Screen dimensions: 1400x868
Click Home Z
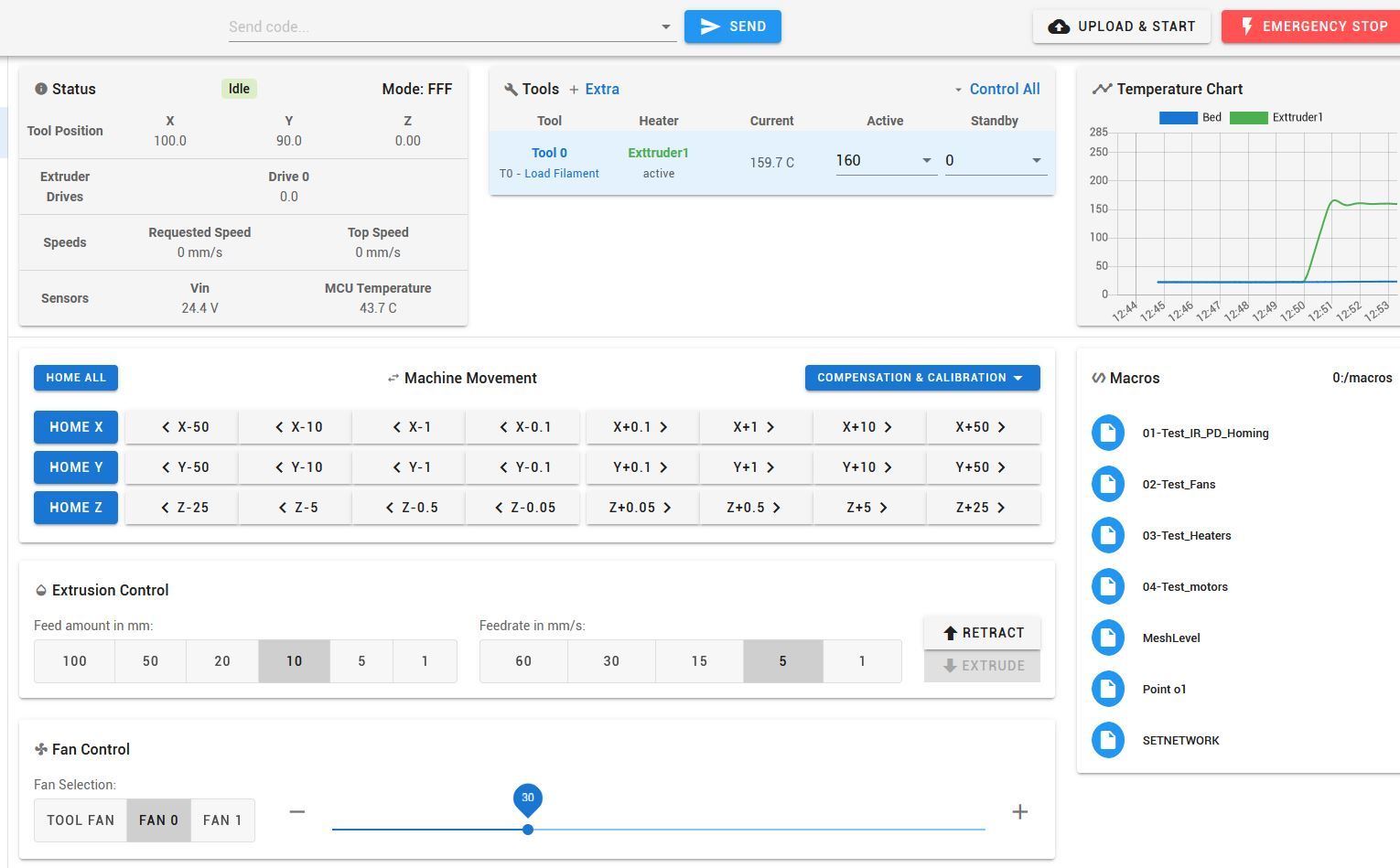pos(76,508)
